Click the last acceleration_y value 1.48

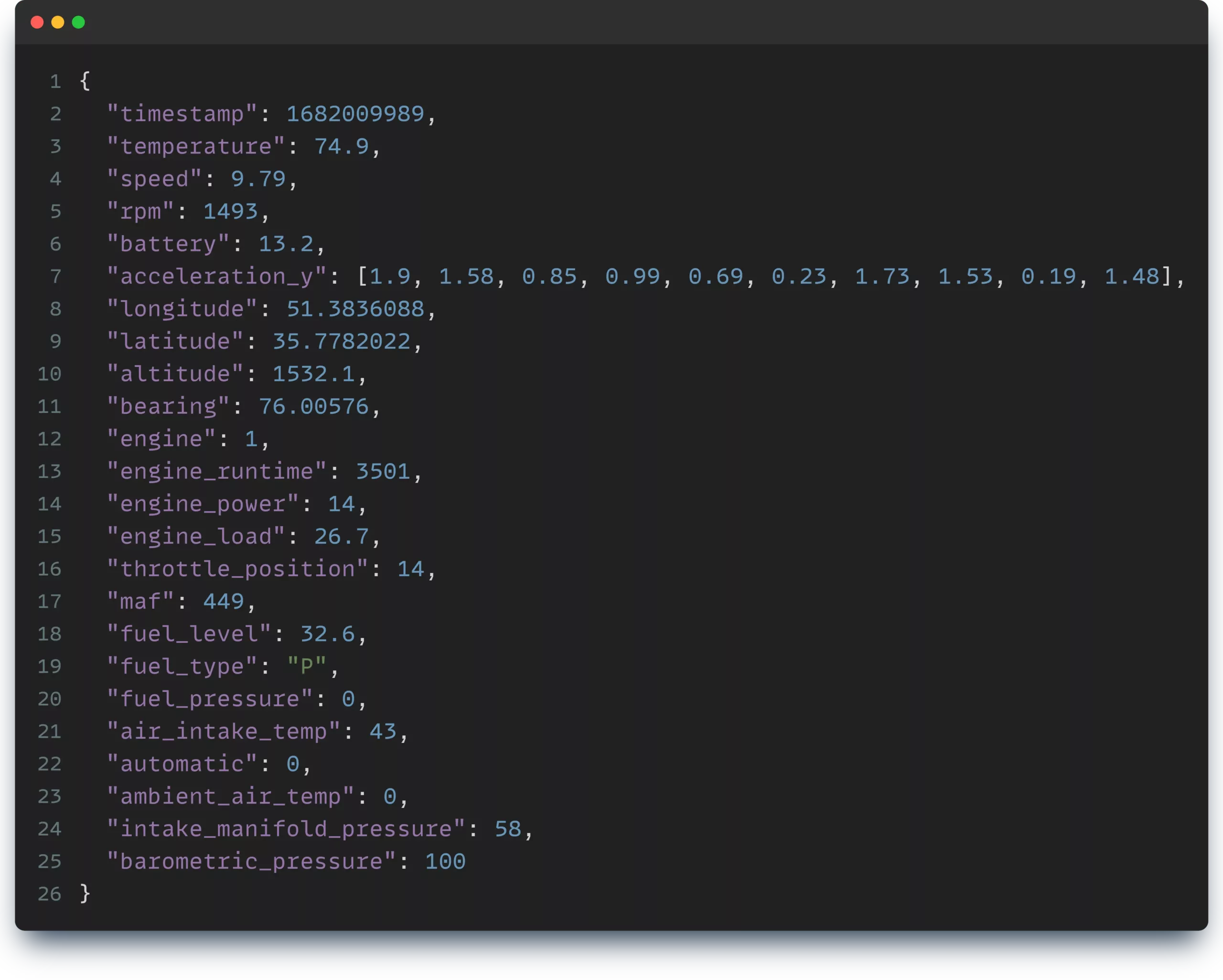[1132, 276]
